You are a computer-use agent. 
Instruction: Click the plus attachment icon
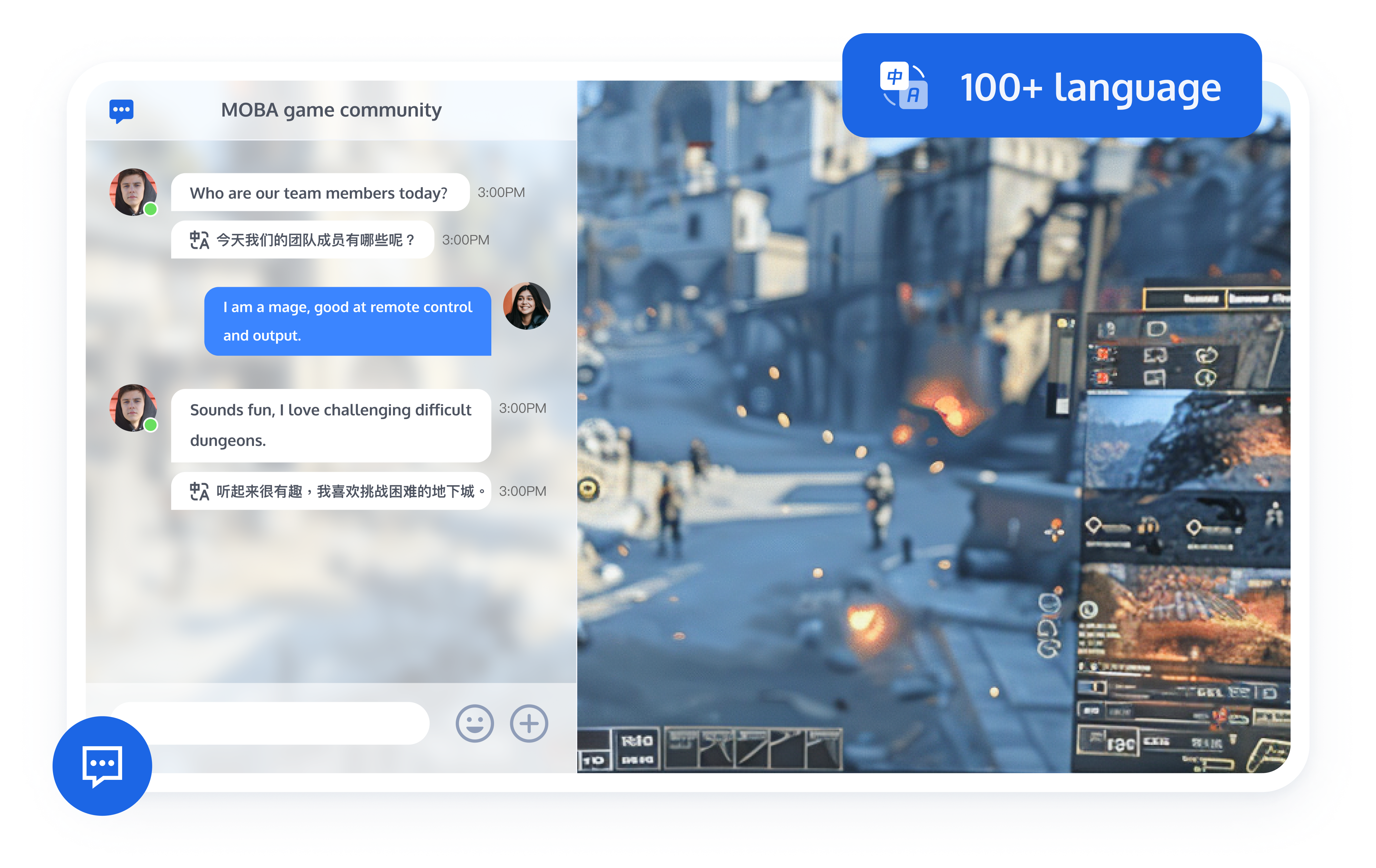529,724
